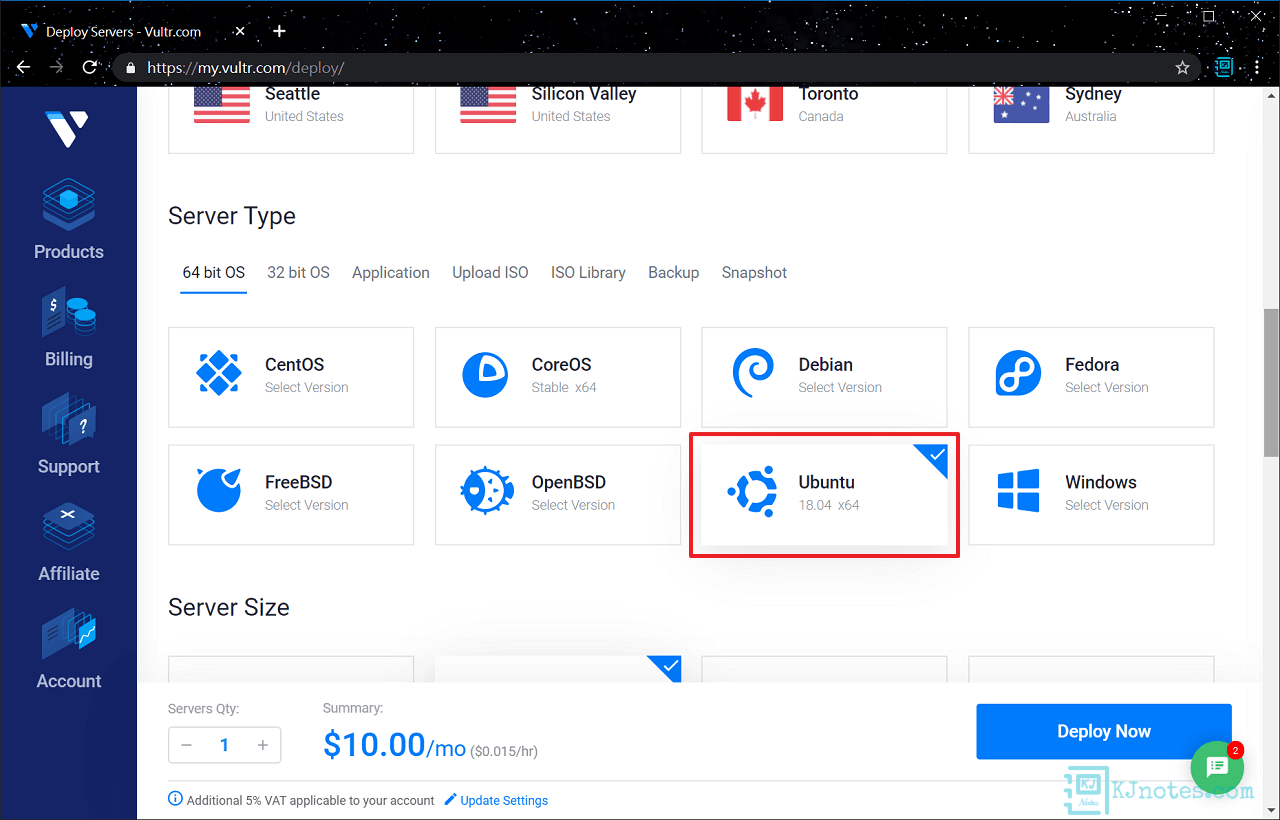Decrease servers quantity with minus button
The width and height of the screenshot is (1280, 820).
[x=187, y=745]
